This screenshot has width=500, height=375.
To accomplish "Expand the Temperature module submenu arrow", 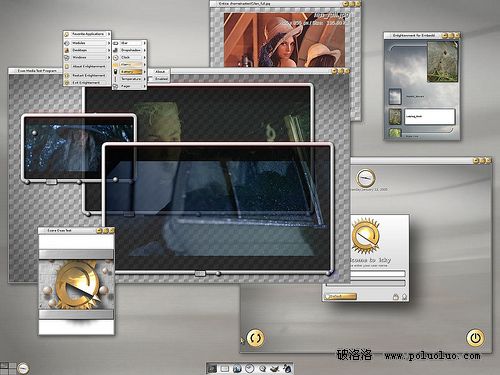I will 144,79.
